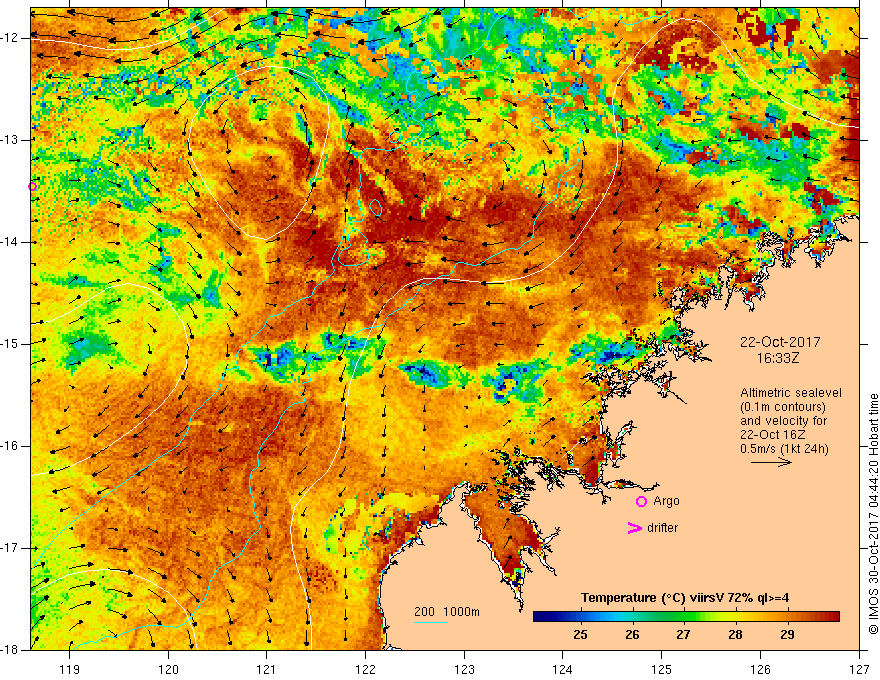Click the 0.5m/s velocity scale arrow
Viewport: 880px width, 680px height.
(x=771, y=462)
